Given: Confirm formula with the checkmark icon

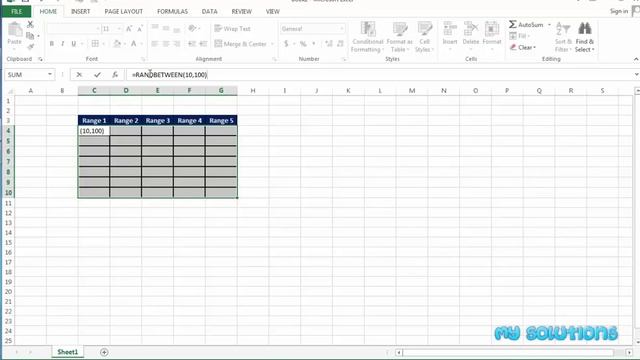Looking at the screenshot, I should point(97,75).
